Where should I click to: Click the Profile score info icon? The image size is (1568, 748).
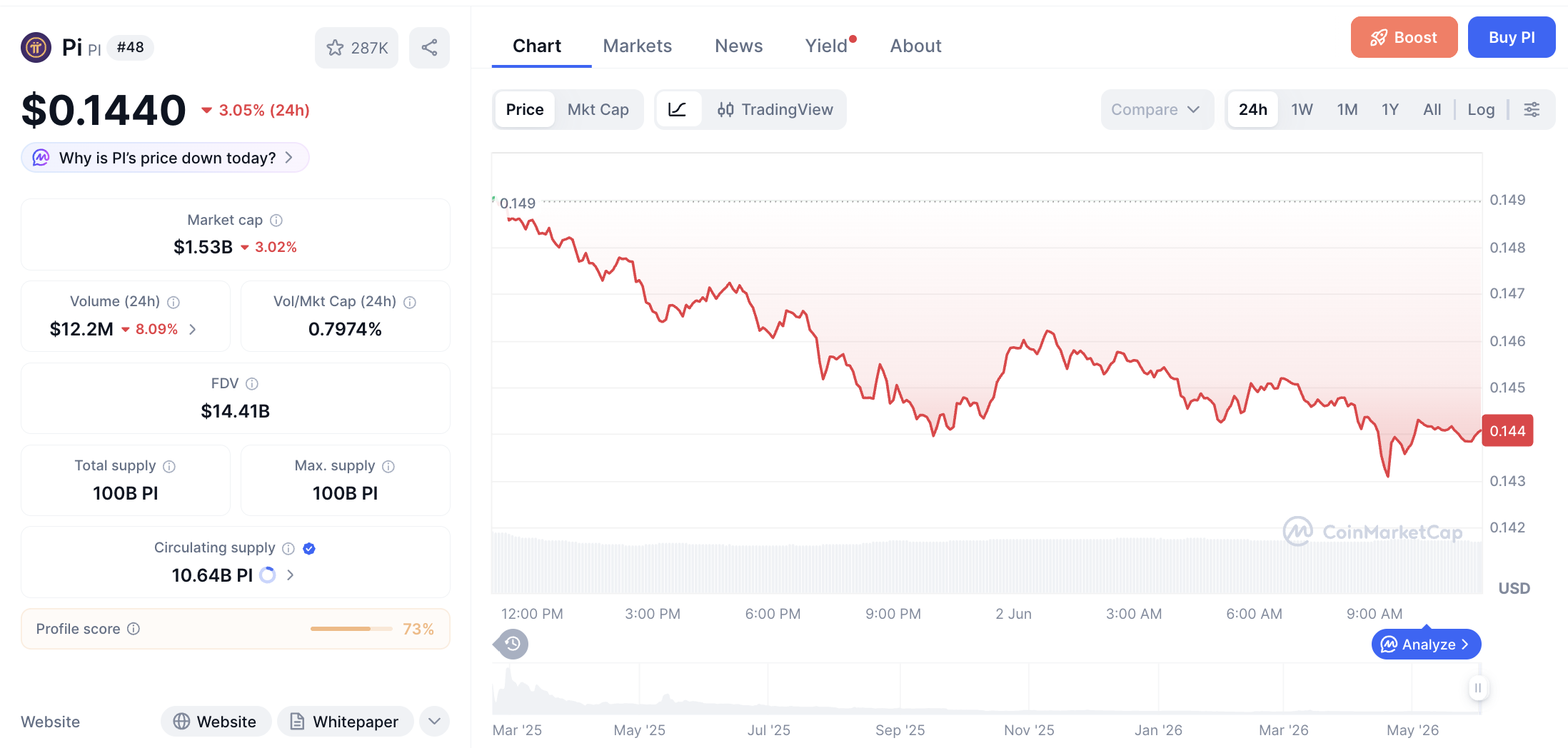[x=134, y=629]
